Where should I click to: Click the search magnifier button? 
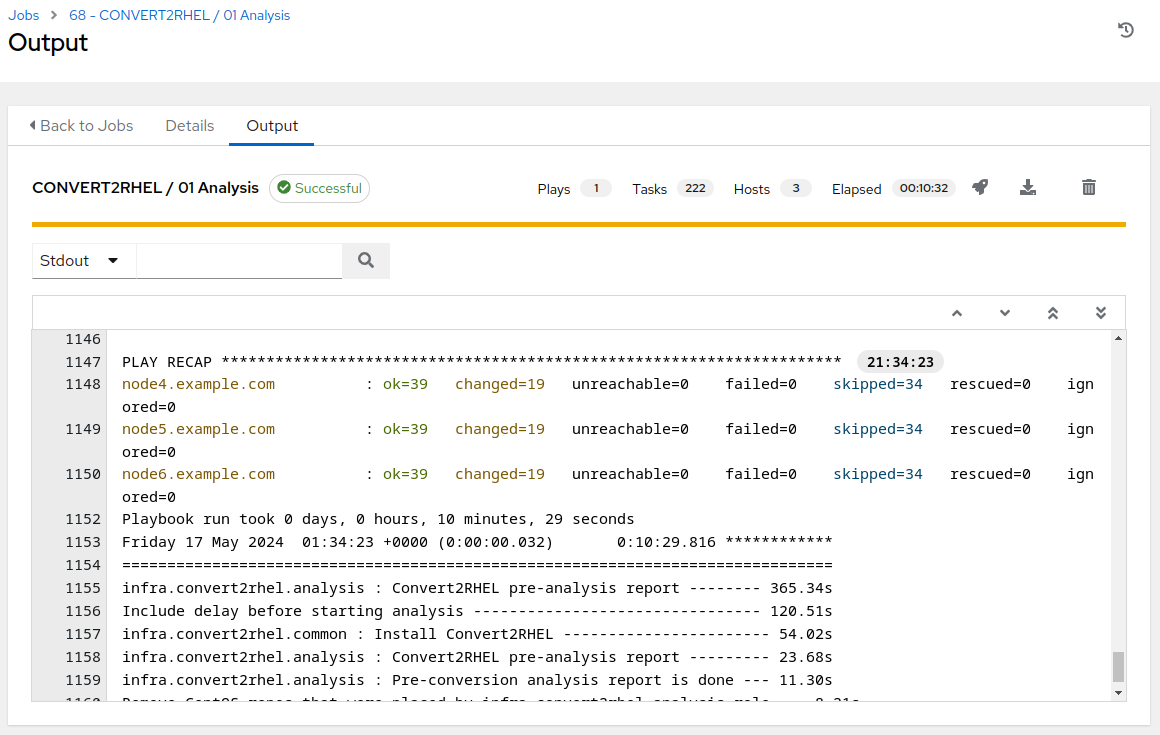coord(365,261)
